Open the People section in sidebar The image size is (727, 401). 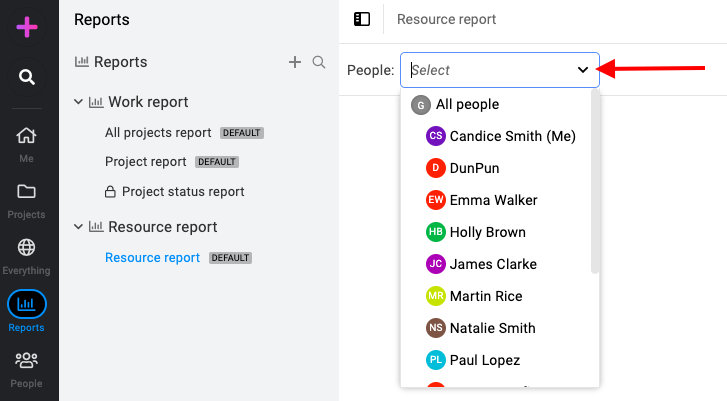26,370
